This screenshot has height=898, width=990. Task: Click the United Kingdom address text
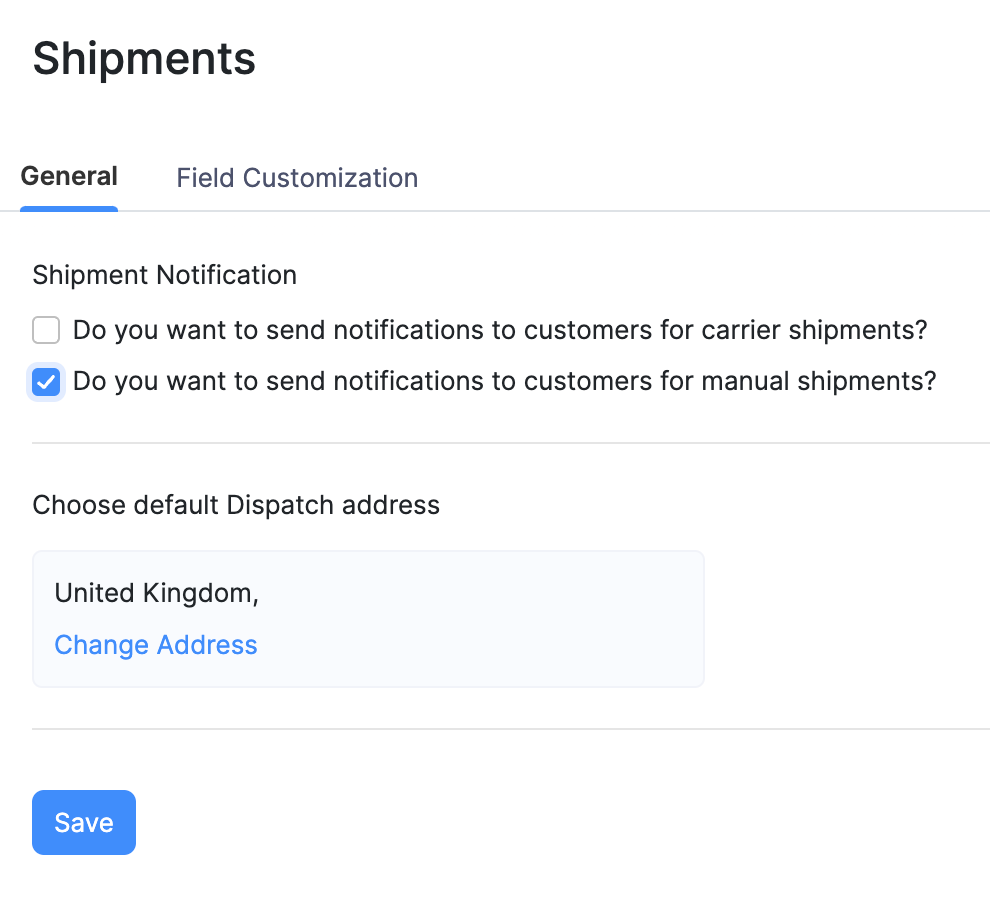tap(155, 593)
